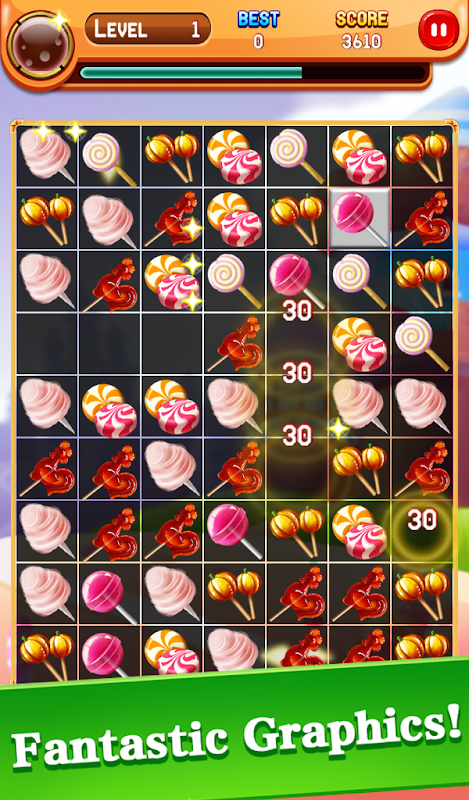The image size is (469, 800).
Task: Tap the orange swirl candy with three sparkles
Action: click(x=172, y=281)
